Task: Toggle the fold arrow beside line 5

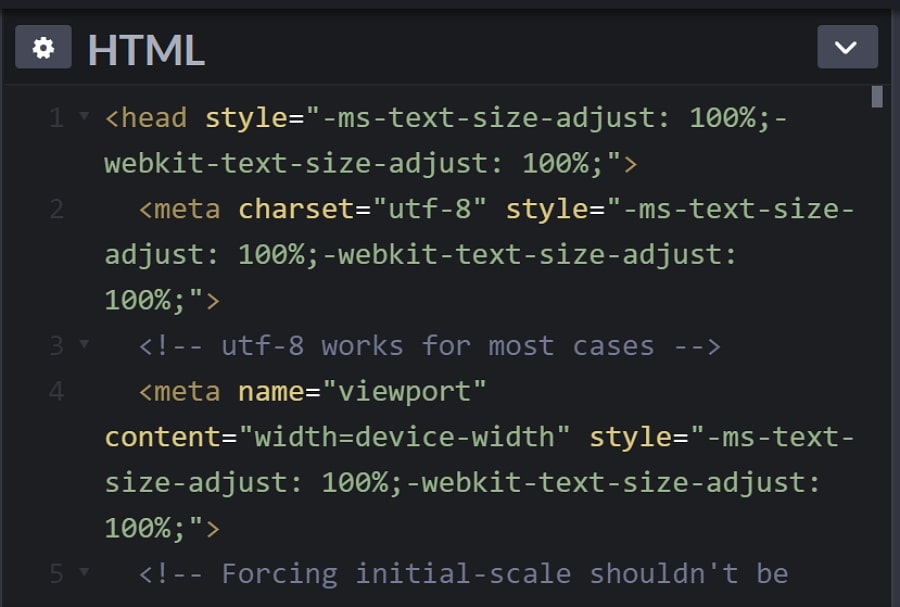Action: [x=84, y=574]
